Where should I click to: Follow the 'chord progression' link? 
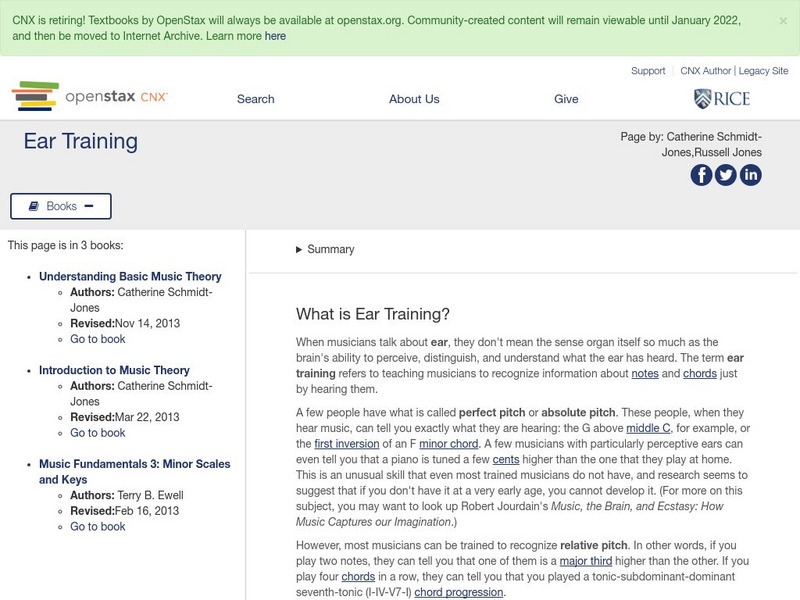(458, 593)
